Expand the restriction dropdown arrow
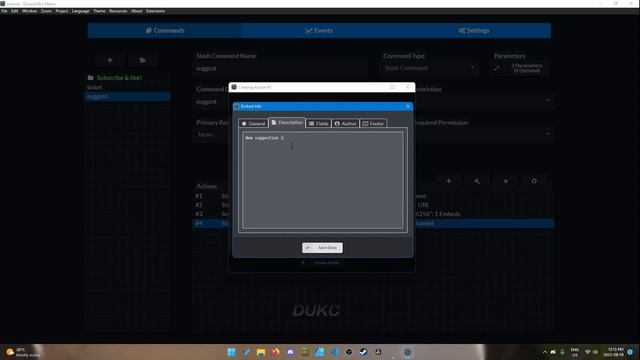The image size is (640, 360). click(x=548, y=100)
